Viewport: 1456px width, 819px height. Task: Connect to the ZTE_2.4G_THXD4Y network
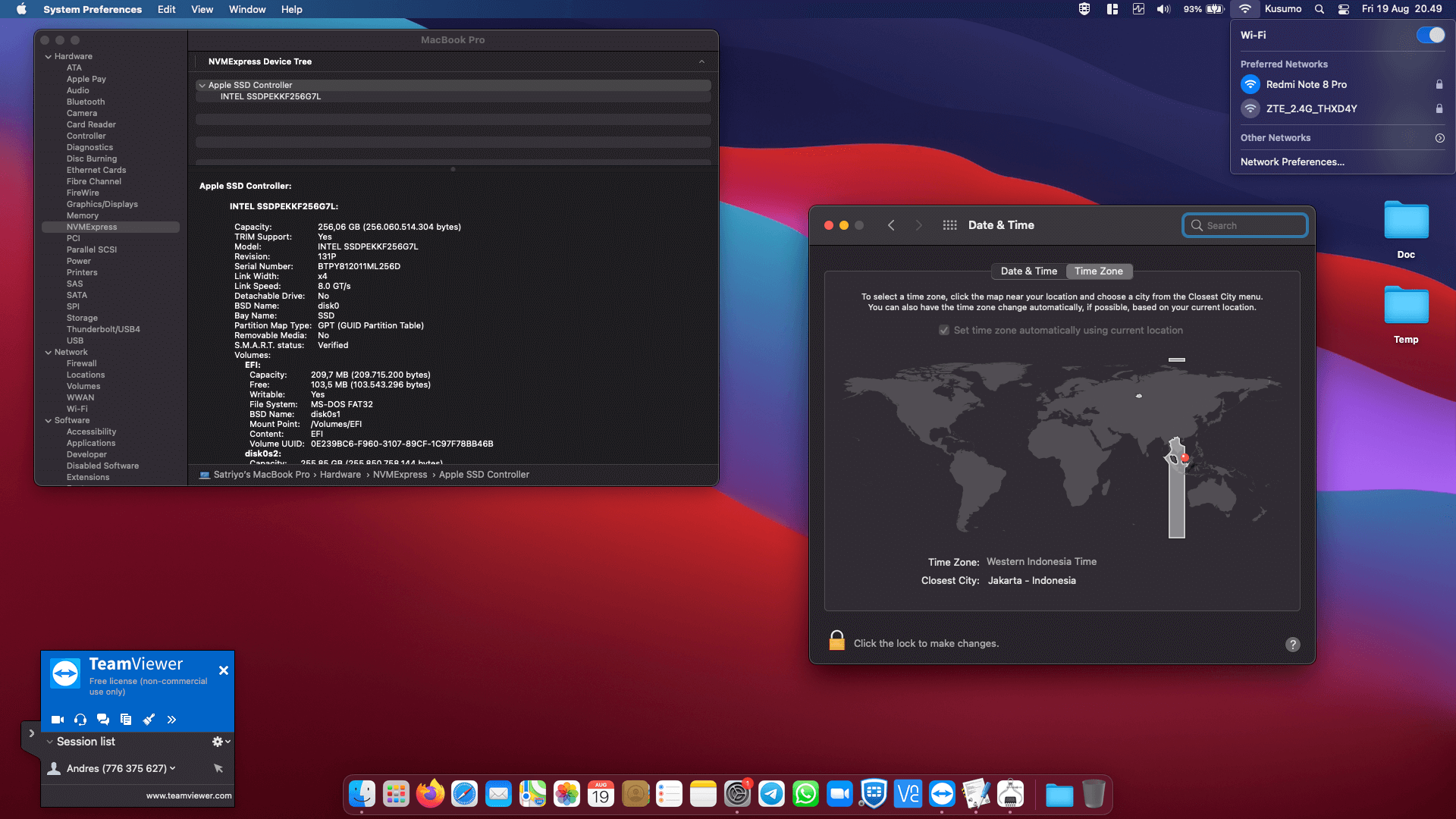[x=1341, y=108]
